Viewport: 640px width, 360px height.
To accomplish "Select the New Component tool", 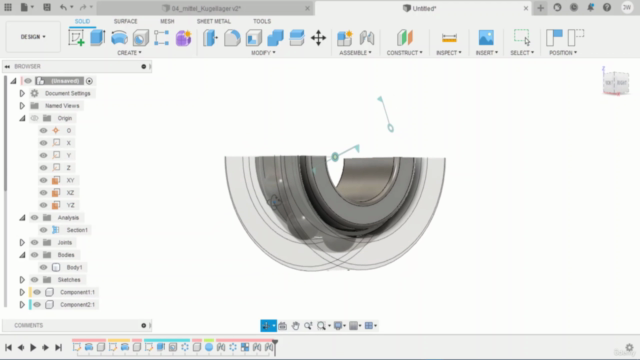I will 345,38.
